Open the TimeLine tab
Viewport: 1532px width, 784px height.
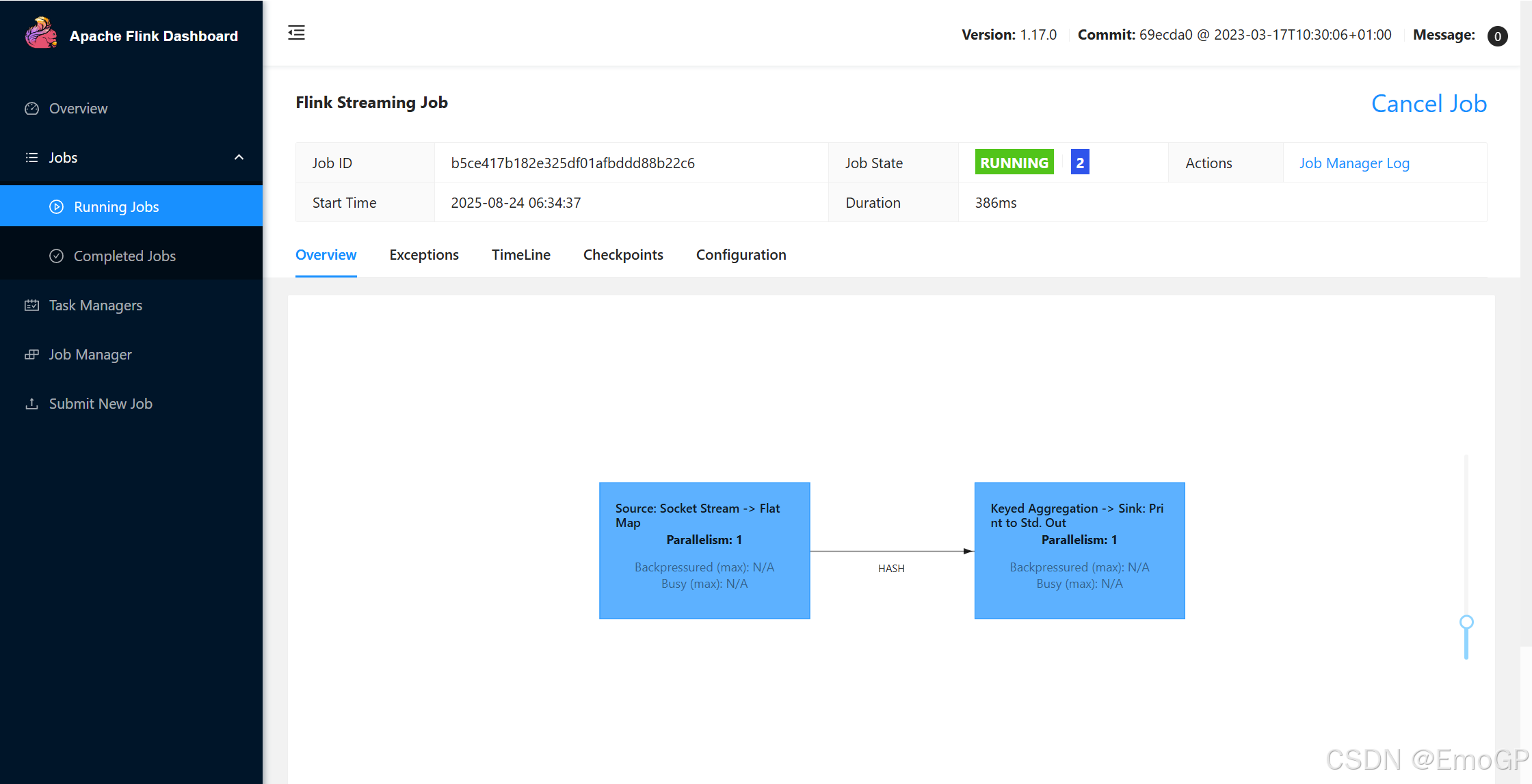coord(521,255)
